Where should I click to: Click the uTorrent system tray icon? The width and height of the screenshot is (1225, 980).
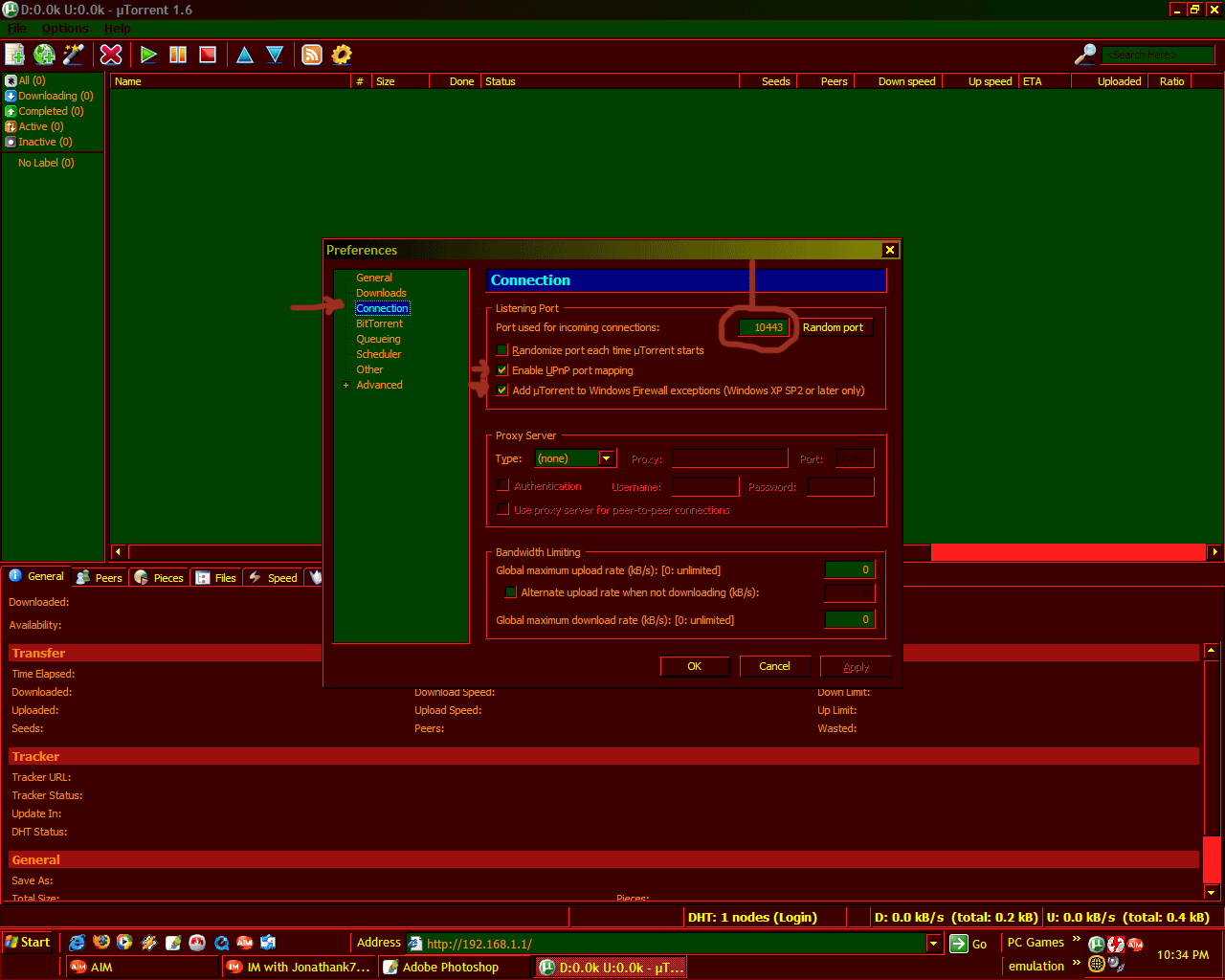coord(1097,944)
